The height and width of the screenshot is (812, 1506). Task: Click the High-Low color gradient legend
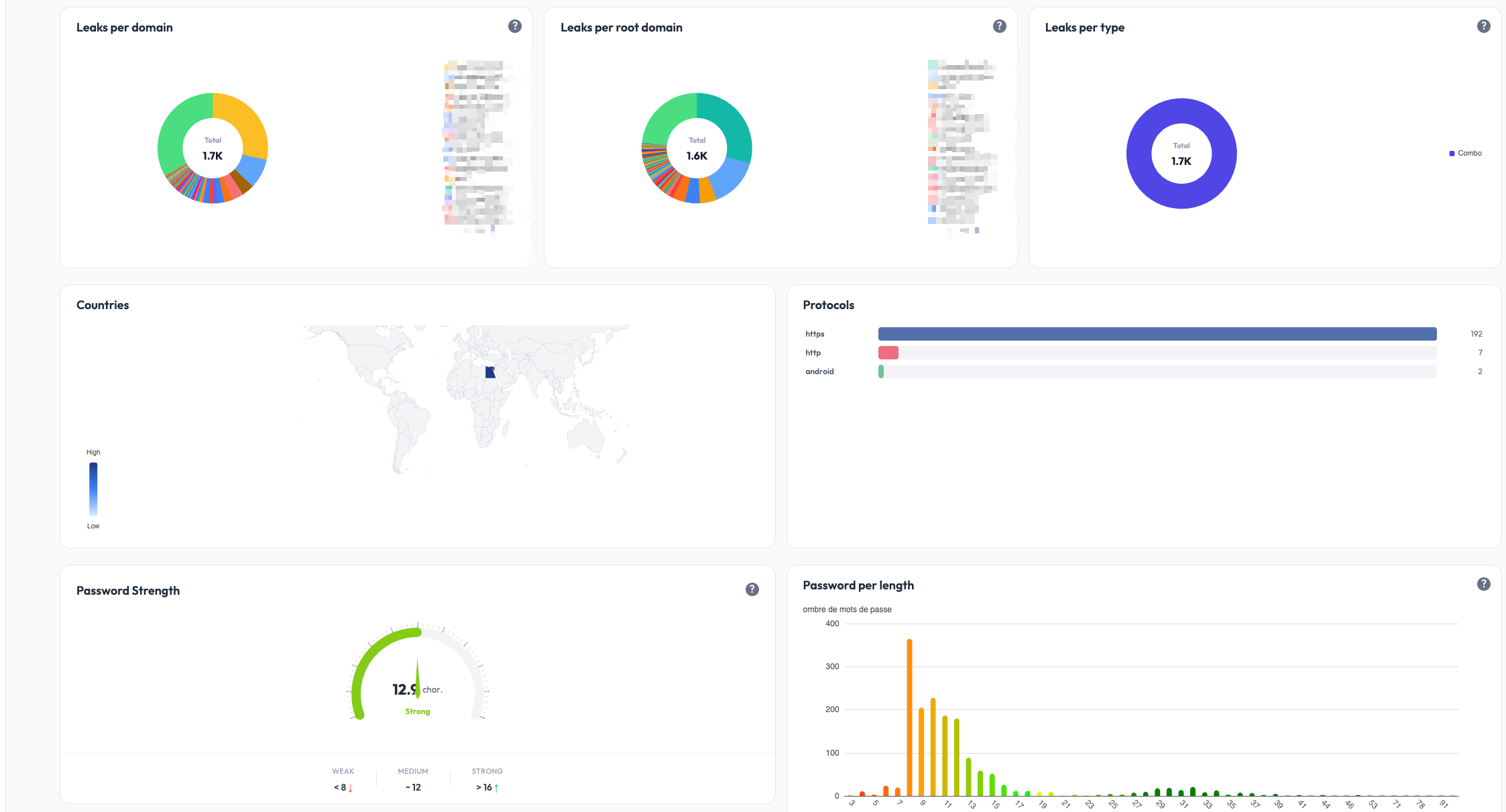click(x=93, y=488)
